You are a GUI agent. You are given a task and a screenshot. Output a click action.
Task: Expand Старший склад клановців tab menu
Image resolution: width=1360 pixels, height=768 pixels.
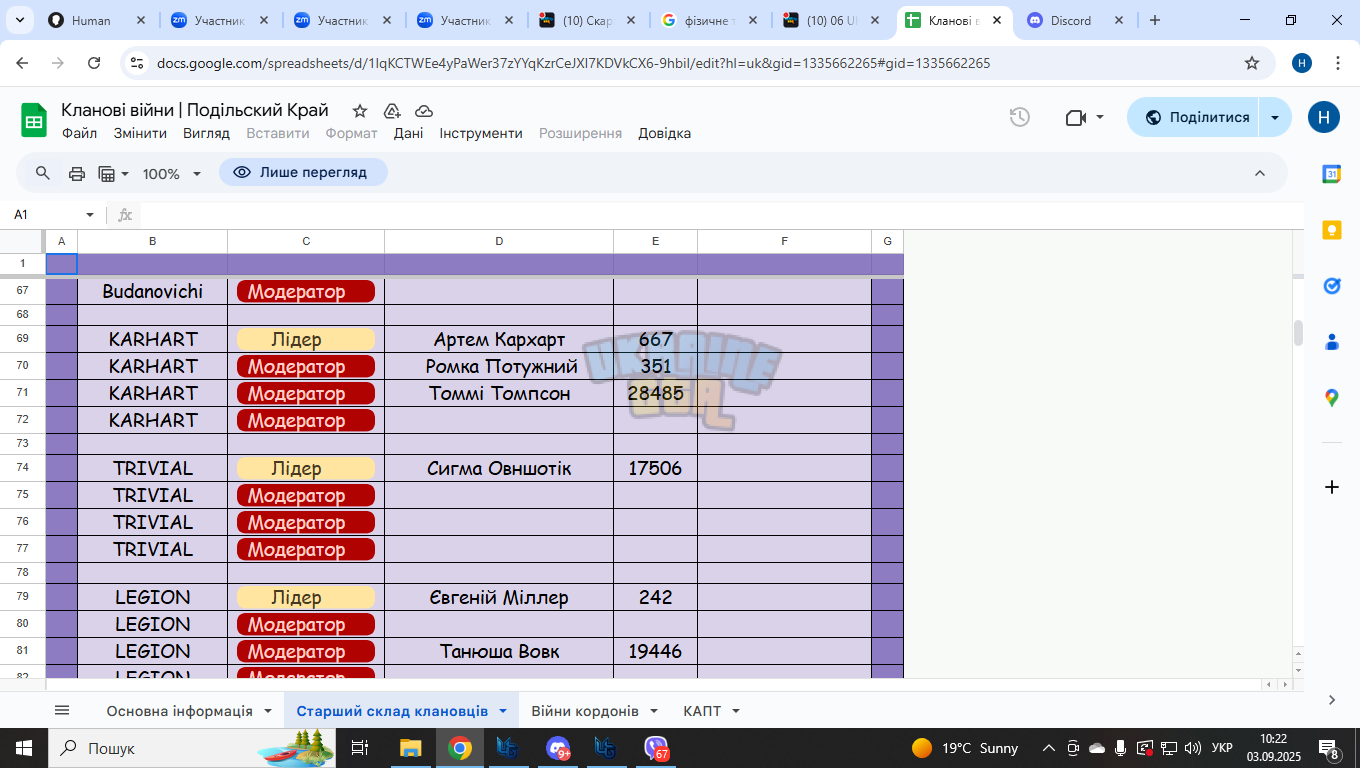[503, 711]
